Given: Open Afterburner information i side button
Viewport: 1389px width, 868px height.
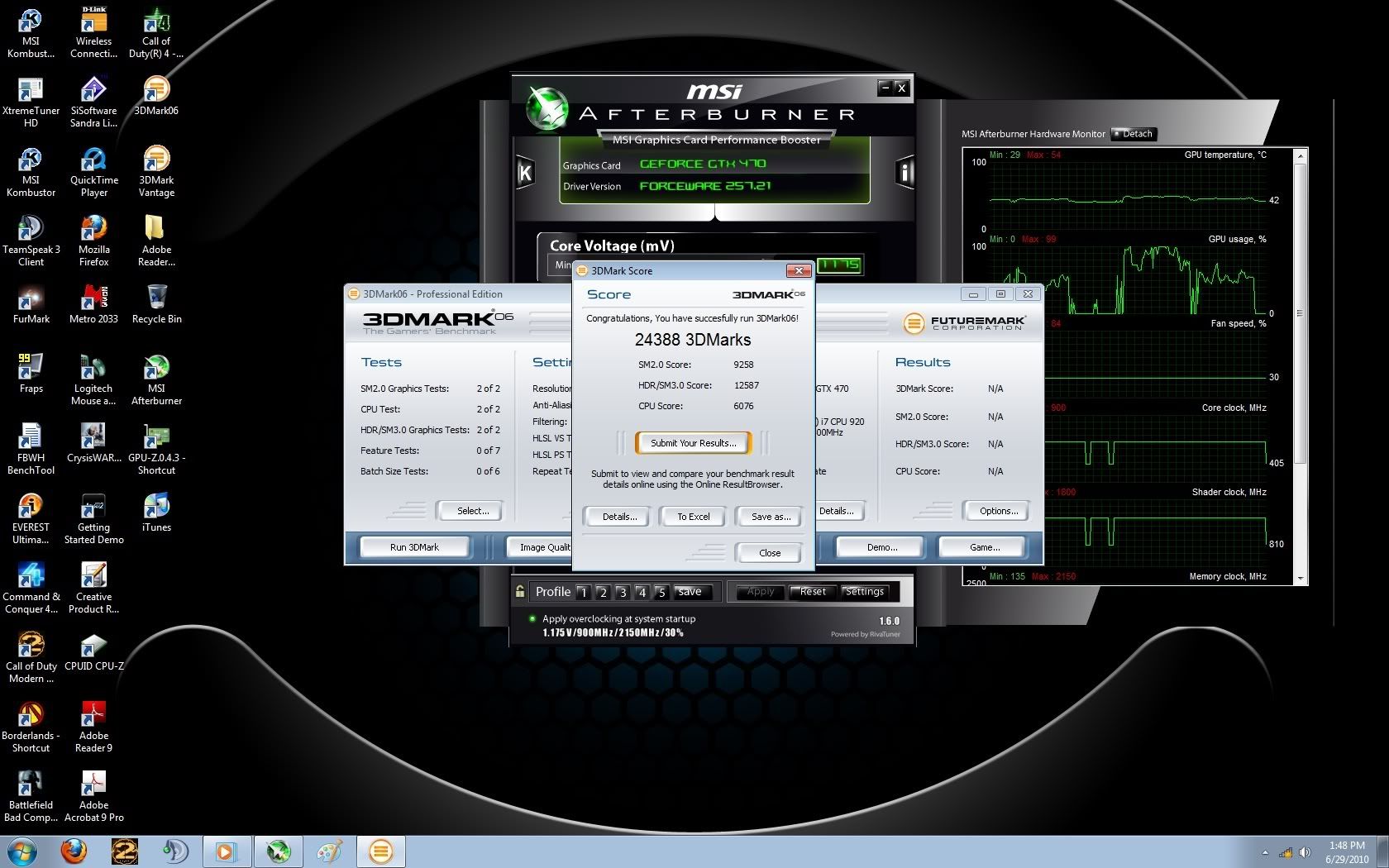Looking at the screenshot, I should [905, 173].
